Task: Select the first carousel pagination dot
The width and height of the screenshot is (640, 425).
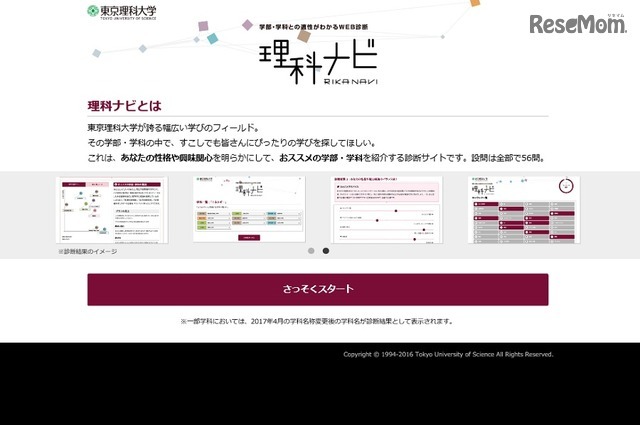Action: (x=311, y=251)
